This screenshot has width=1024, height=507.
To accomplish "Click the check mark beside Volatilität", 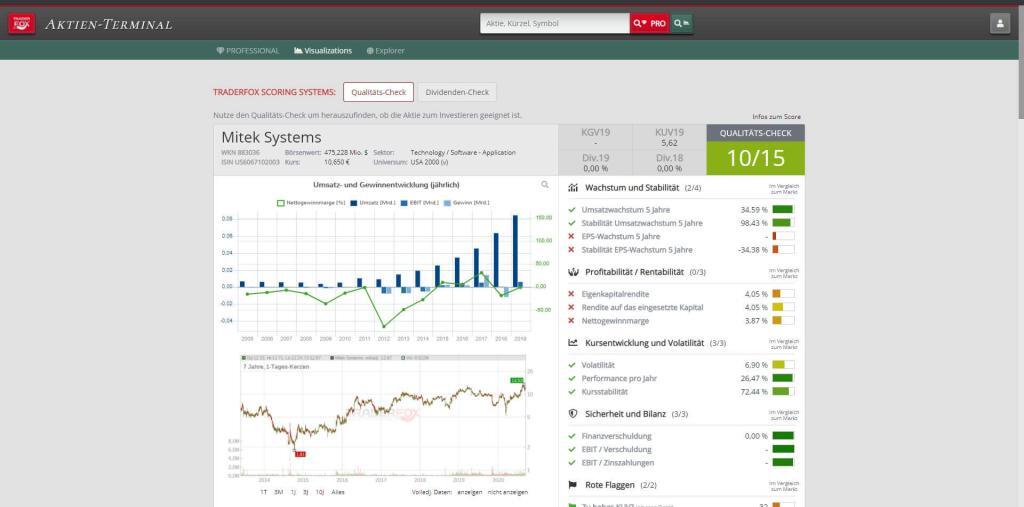I will tap(572, 365).
